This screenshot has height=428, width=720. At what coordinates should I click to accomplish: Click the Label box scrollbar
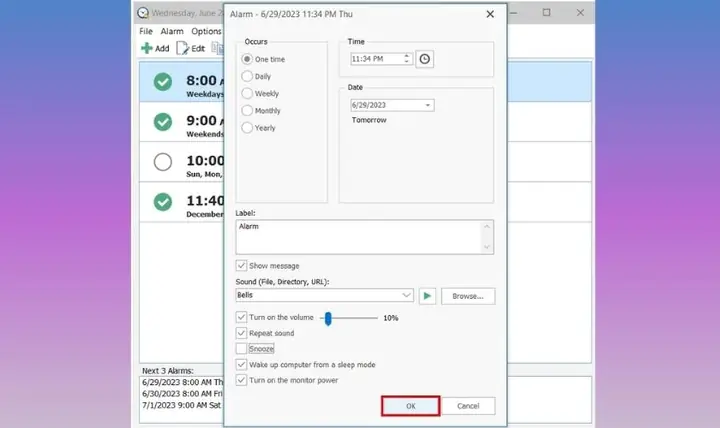pos(487,237)
